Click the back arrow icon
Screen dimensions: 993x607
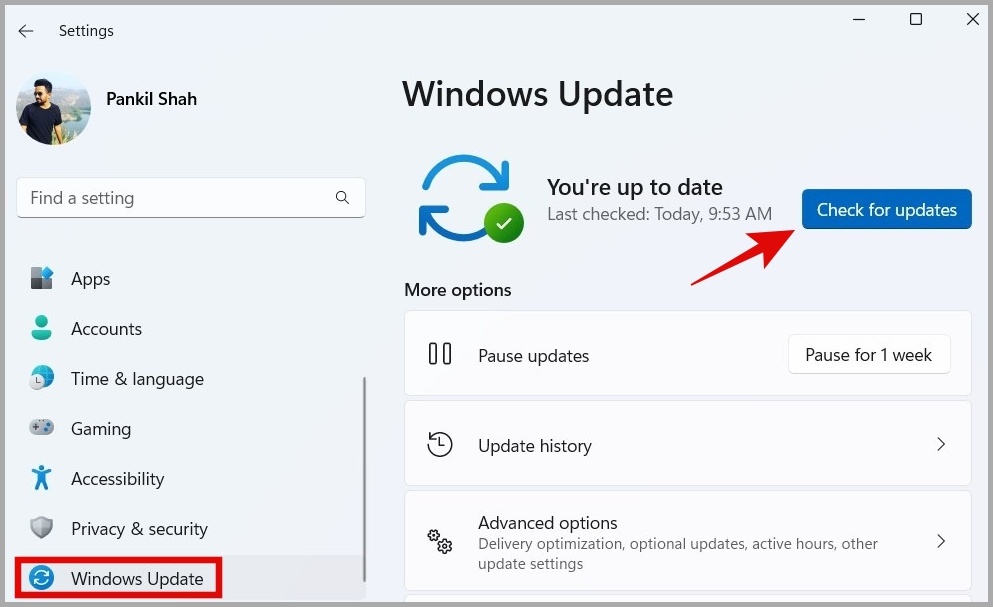click(x=25, y=30)
